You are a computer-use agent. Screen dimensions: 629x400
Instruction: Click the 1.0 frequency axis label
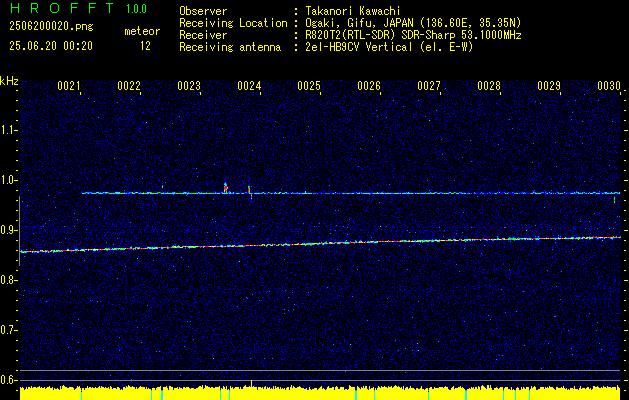pos(8,180)
